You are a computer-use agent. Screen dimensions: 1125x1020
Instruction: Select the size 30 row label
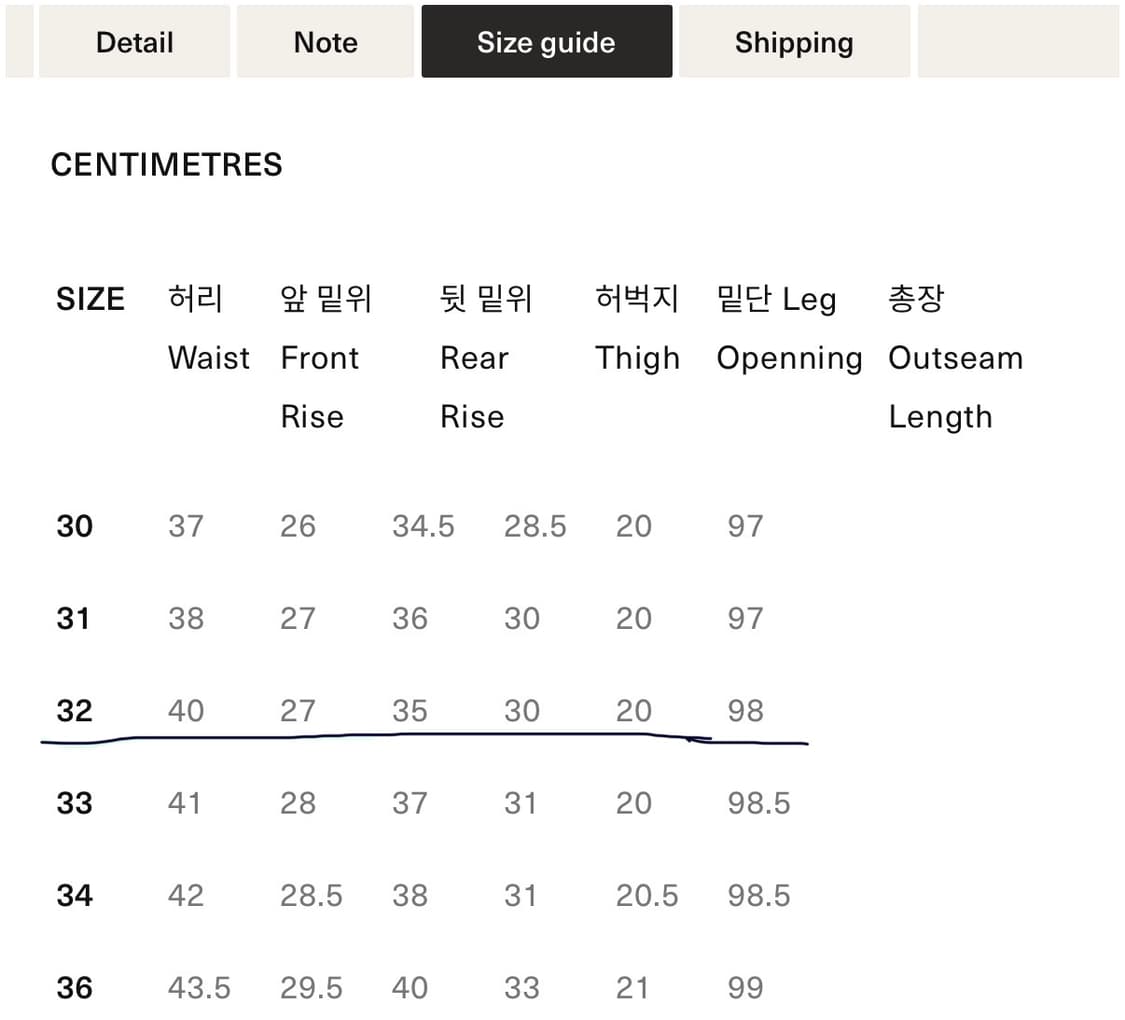[x=74, y=526]
